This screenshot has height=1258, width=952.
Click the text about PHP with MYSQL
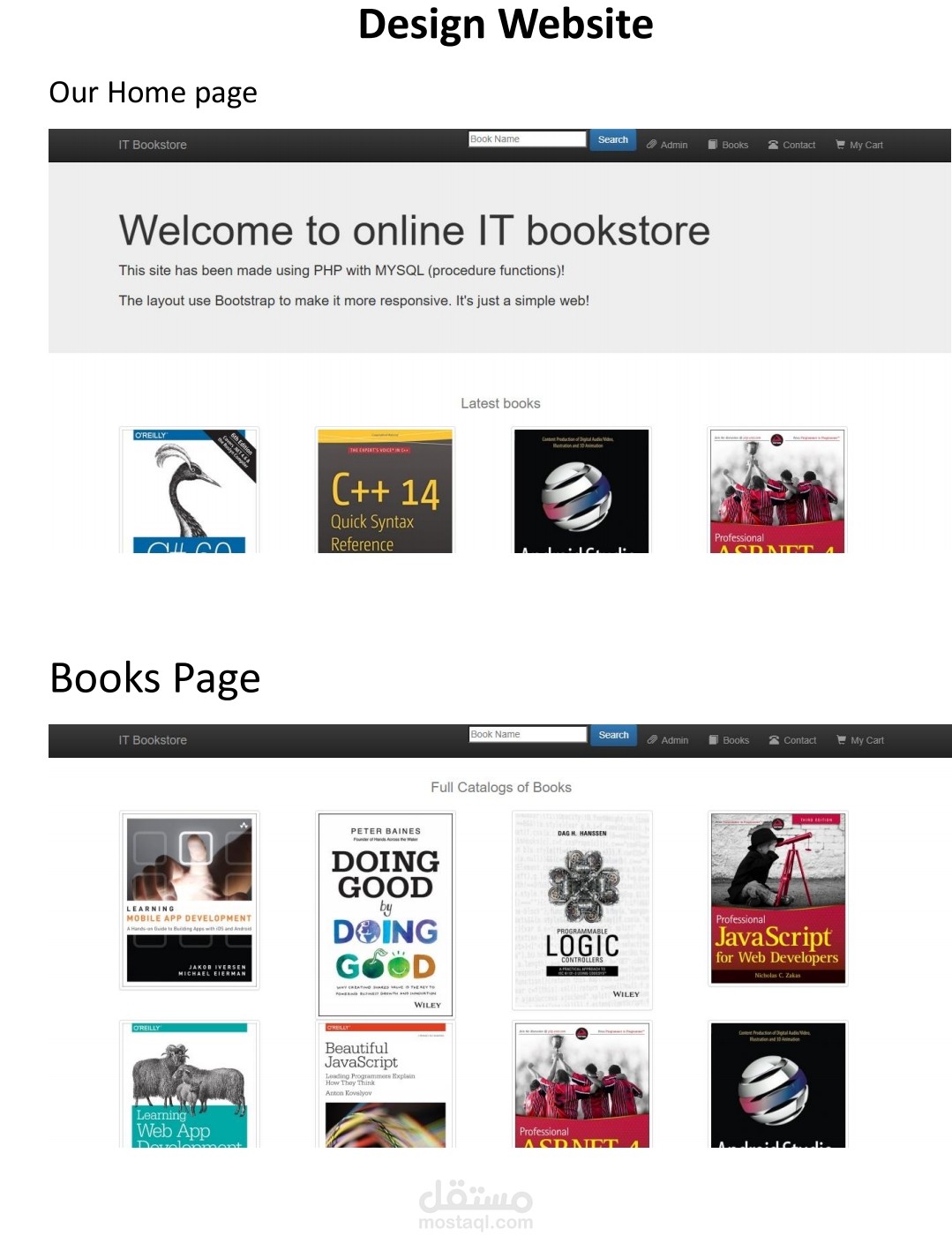point(341,271)
